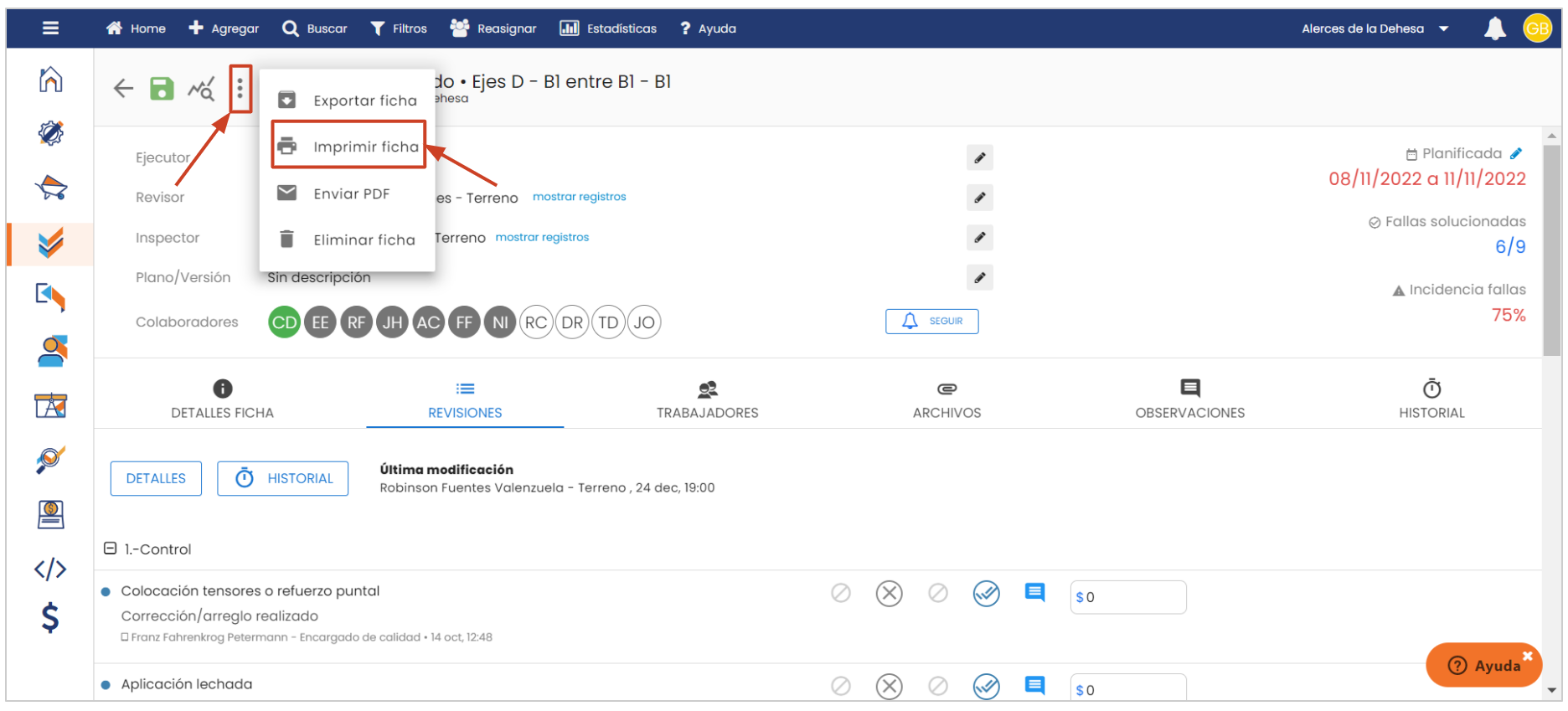1568x711 pixels.
Task: Select approved double-check for Colocación tensores
Action: [986, 594]
